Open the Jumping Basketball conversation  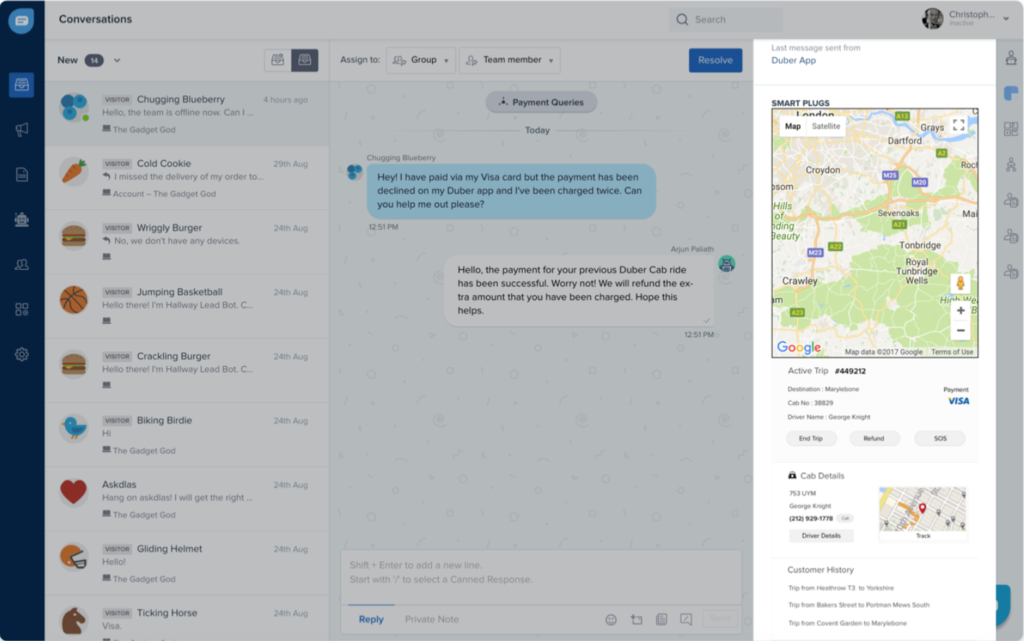click(x=187, y=306)
